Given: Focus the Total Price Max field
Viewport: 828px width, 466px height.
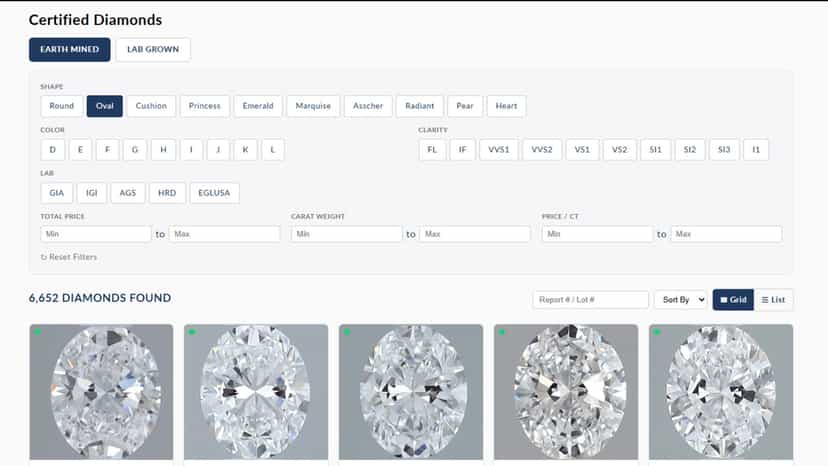Looking at the screenshot, I should point(225,234).
